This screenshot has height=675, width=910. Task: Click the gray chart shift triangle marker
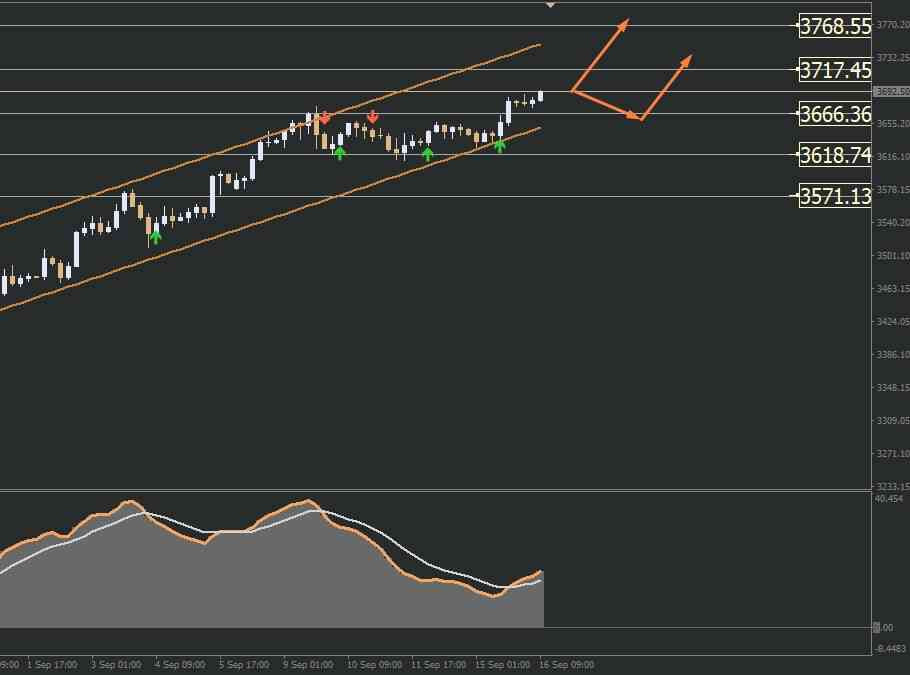coord(550,5)
